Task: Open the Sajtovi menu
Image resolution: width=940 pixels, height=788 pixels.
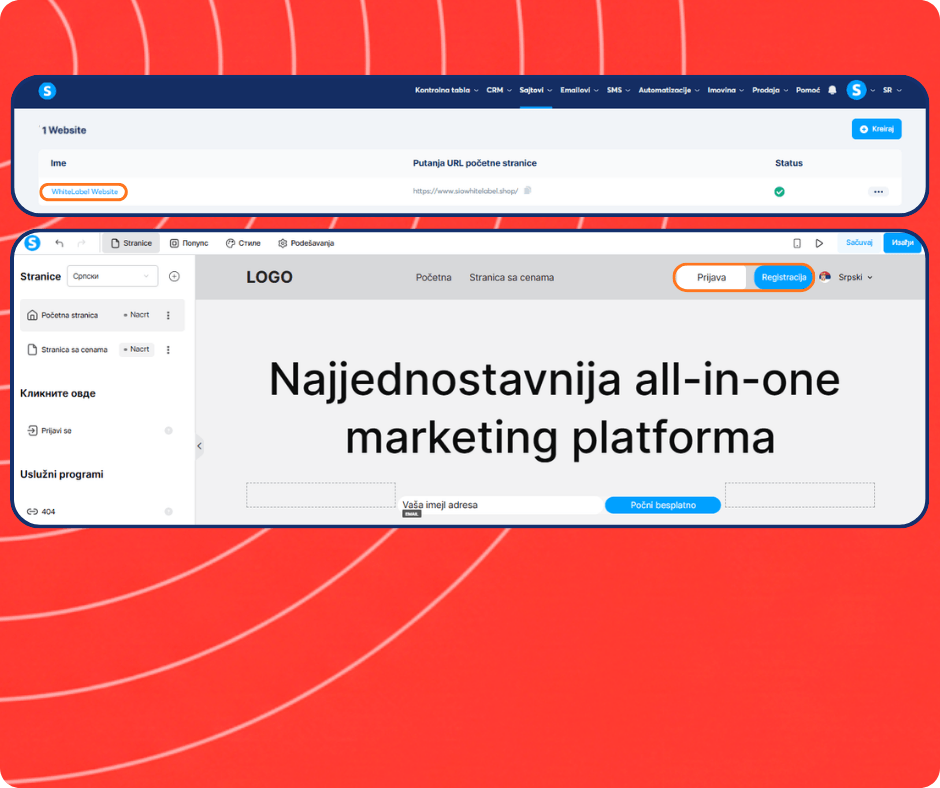Action: point(536,90)
